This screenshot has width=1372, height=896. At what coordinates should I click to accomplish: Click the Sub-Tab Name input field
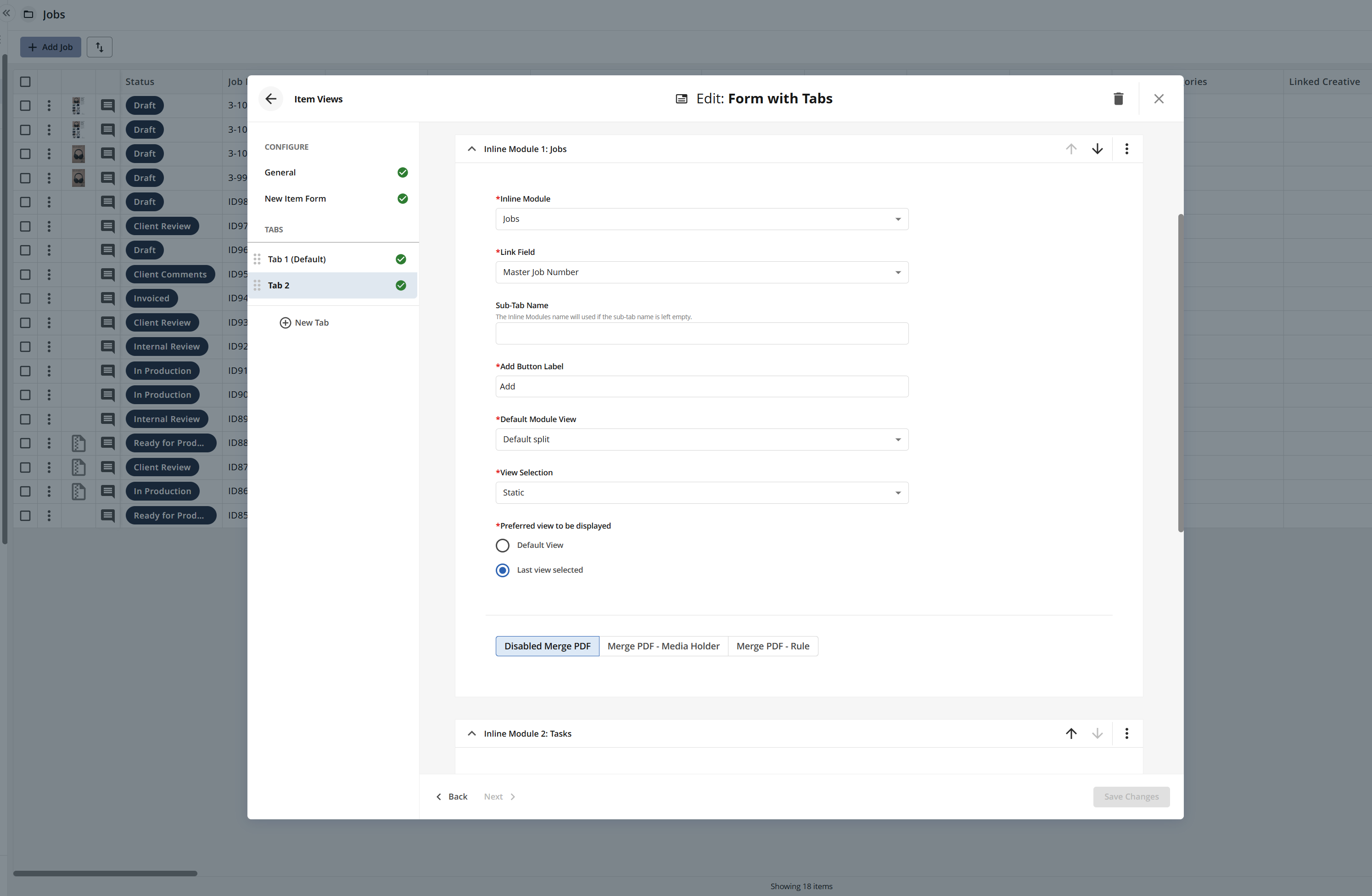pos(701,333)
